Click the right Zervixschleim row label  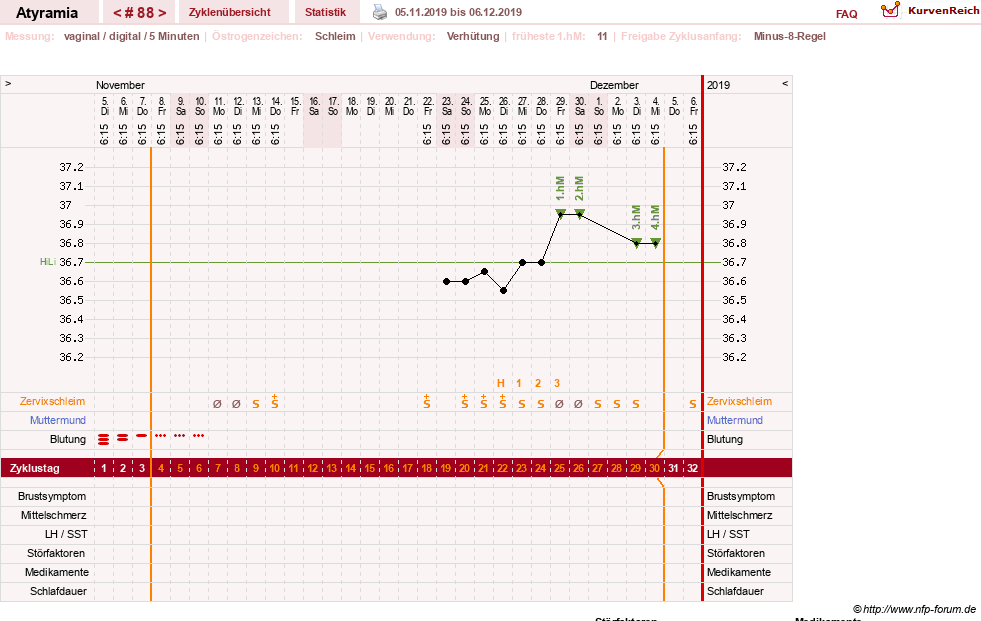coord(740,401)
